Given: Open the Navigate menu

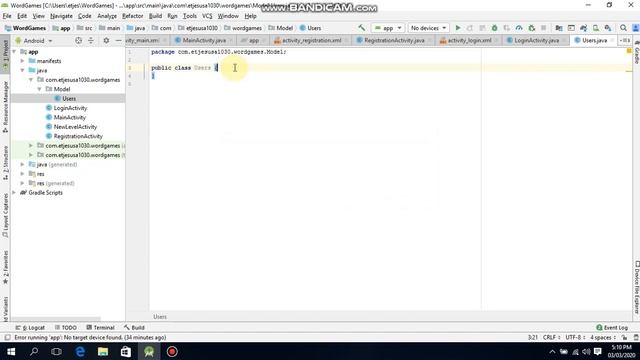Looking at the screenshot, I should (61, 16).
